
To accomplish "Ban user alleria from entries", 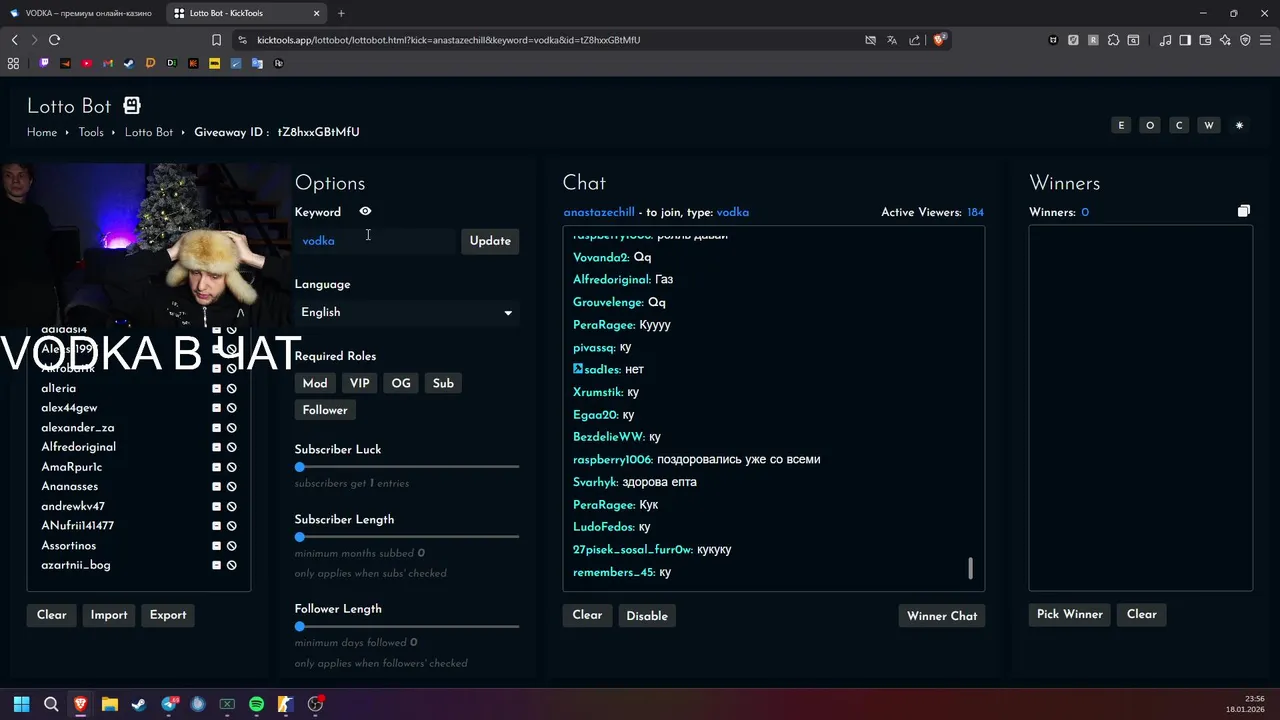I will [231, 388].
